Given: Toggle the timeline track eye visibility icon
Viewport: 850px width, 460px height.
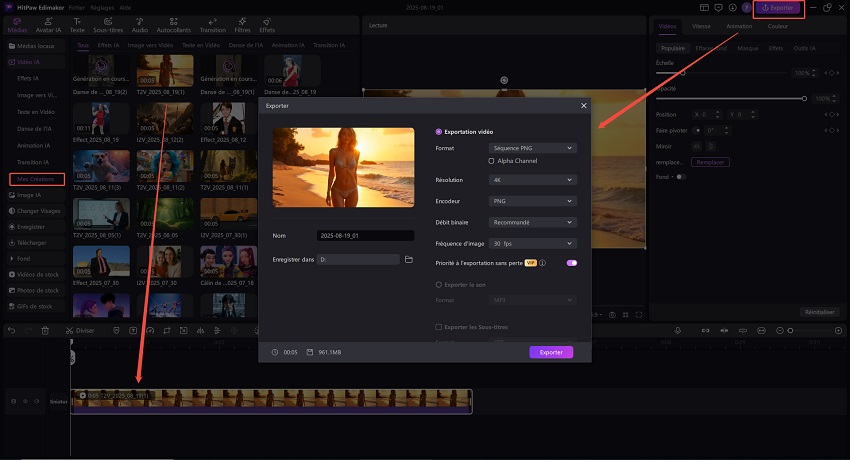Looking at the screenshot, I should (x=25, y=401).
